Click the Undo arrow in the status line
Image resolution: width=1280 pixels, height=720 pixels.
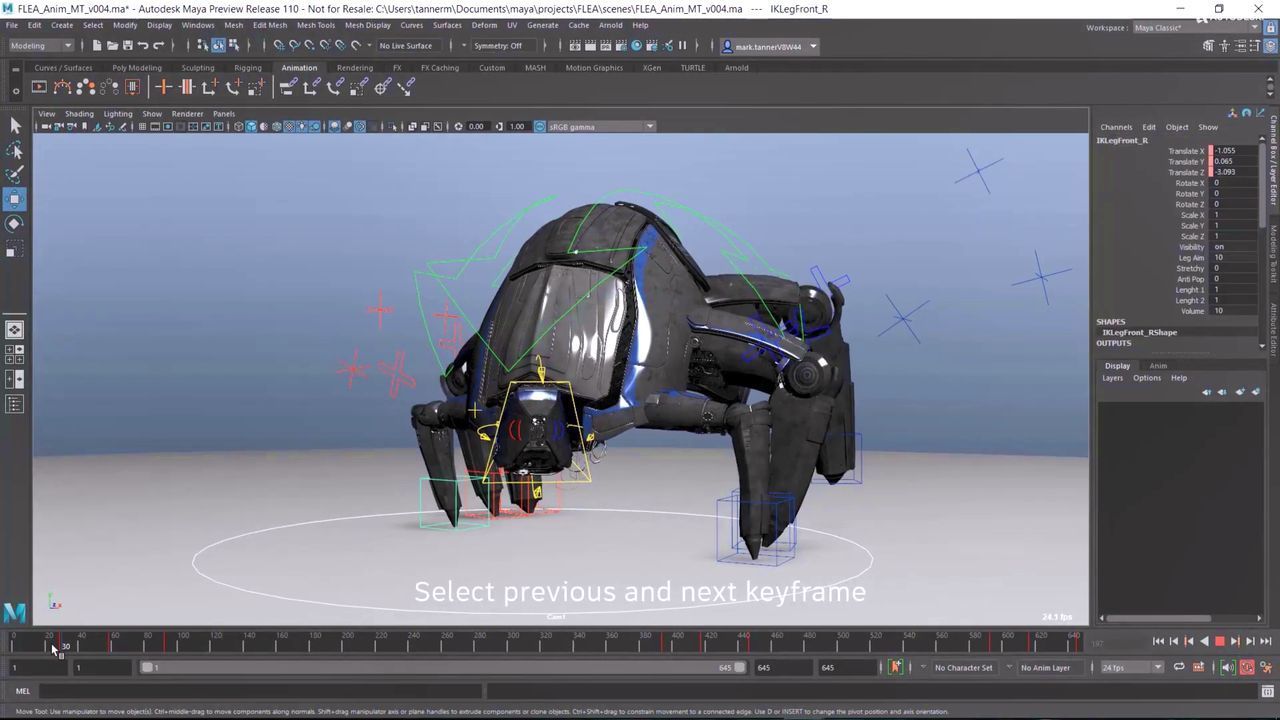click(x=143, y=46)
